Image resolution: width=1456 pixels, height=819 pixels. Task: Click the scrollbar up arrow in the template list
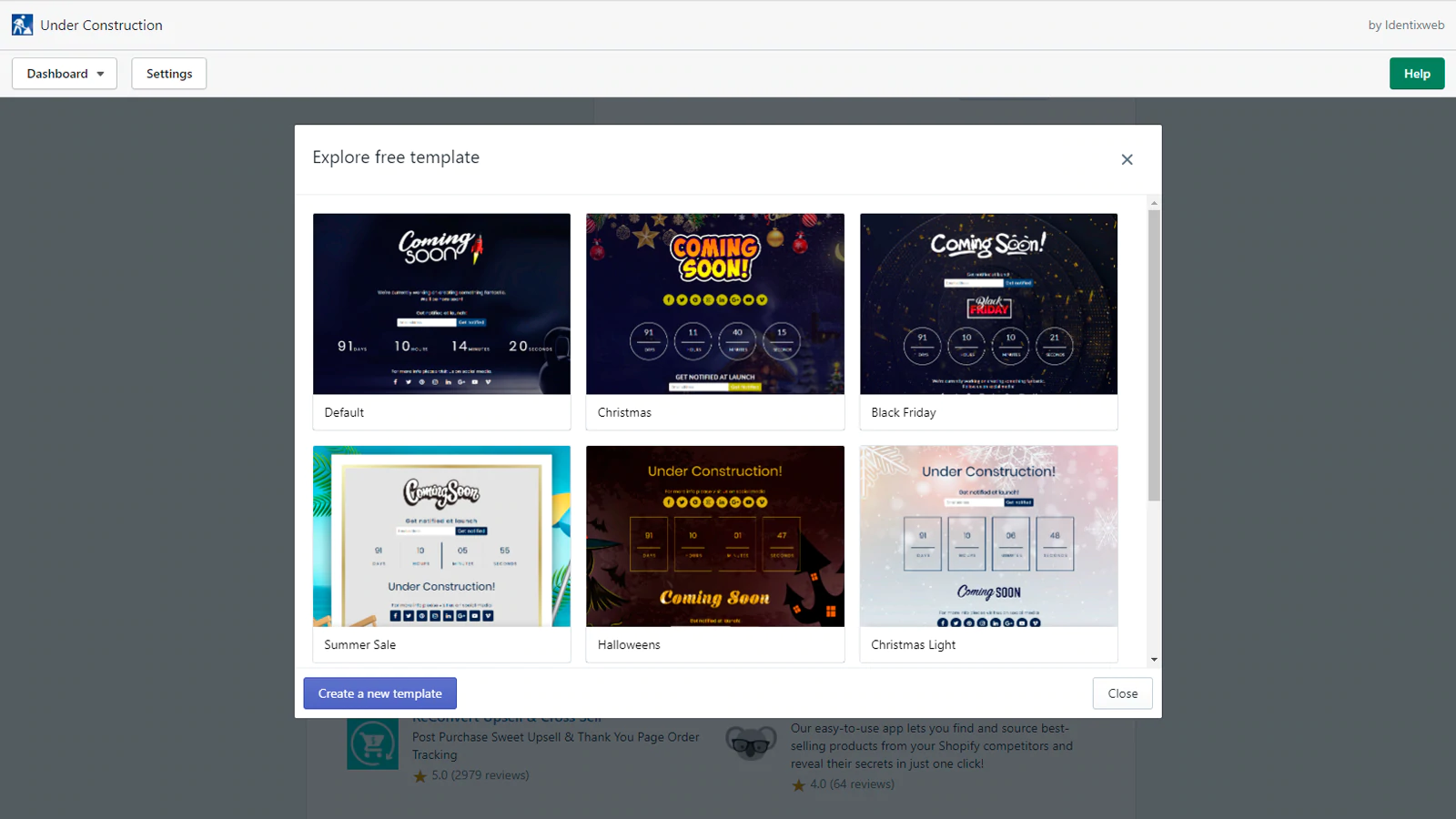pyautogui.click(x=1154, y=203)
